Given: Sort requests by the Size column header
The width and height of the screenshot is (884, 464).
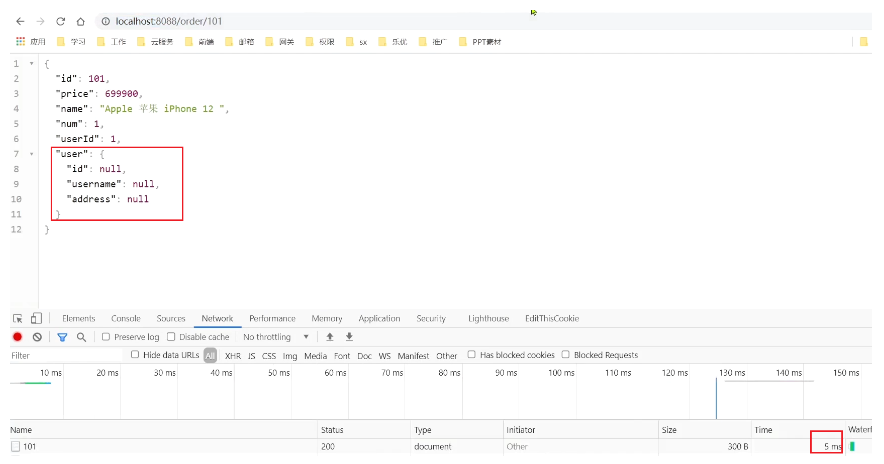Looking at the screenshot, I should click(x=705, y=430).
